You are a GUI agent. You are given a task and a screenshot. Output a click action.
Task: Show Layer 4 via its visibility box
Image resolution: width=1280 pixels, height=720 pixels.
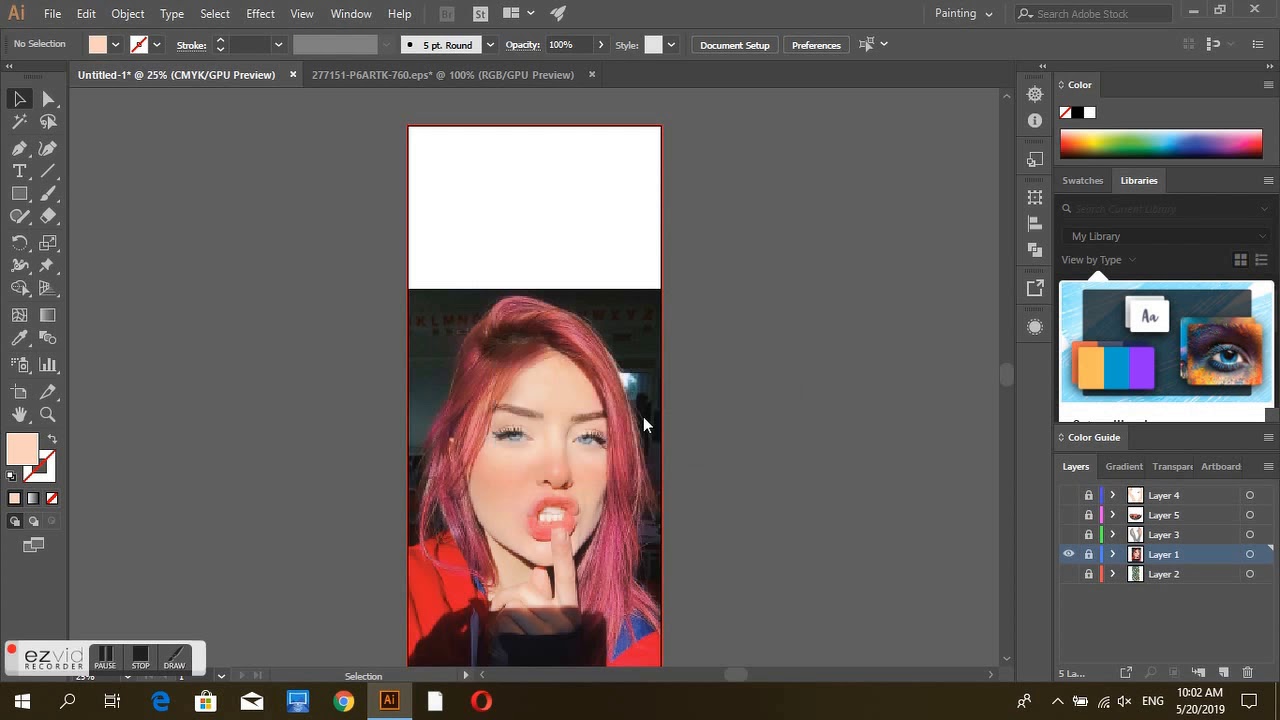tap(1068, 495)
